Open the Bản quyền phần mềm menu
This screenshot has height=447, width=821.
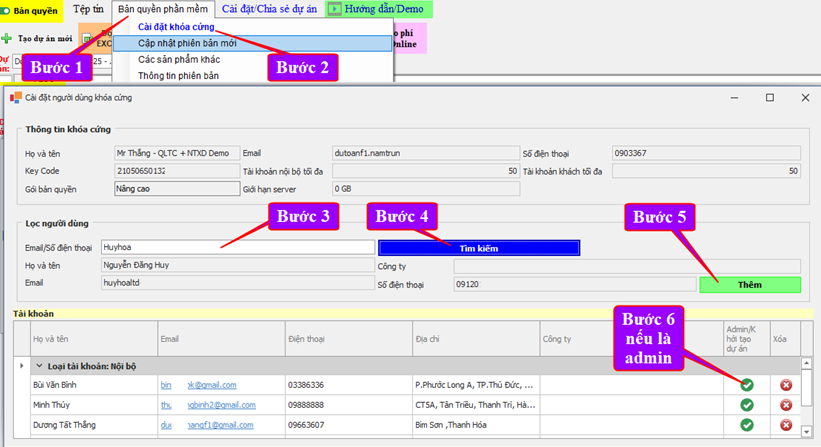coord(162,10)
